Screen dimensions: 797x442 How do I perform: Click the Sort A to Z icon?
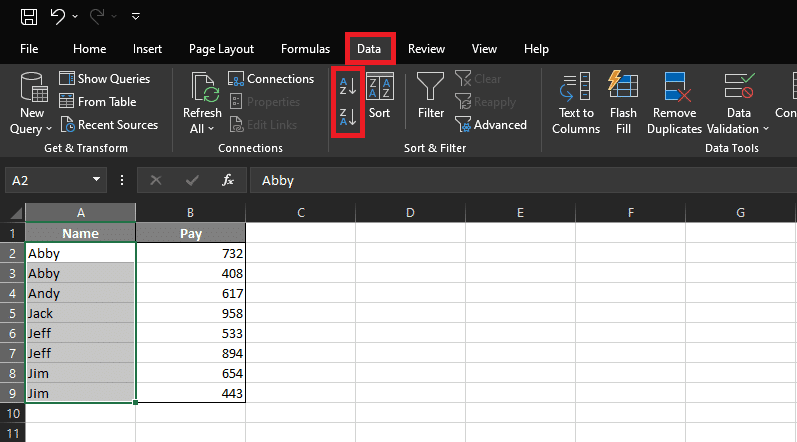[346, 86]
